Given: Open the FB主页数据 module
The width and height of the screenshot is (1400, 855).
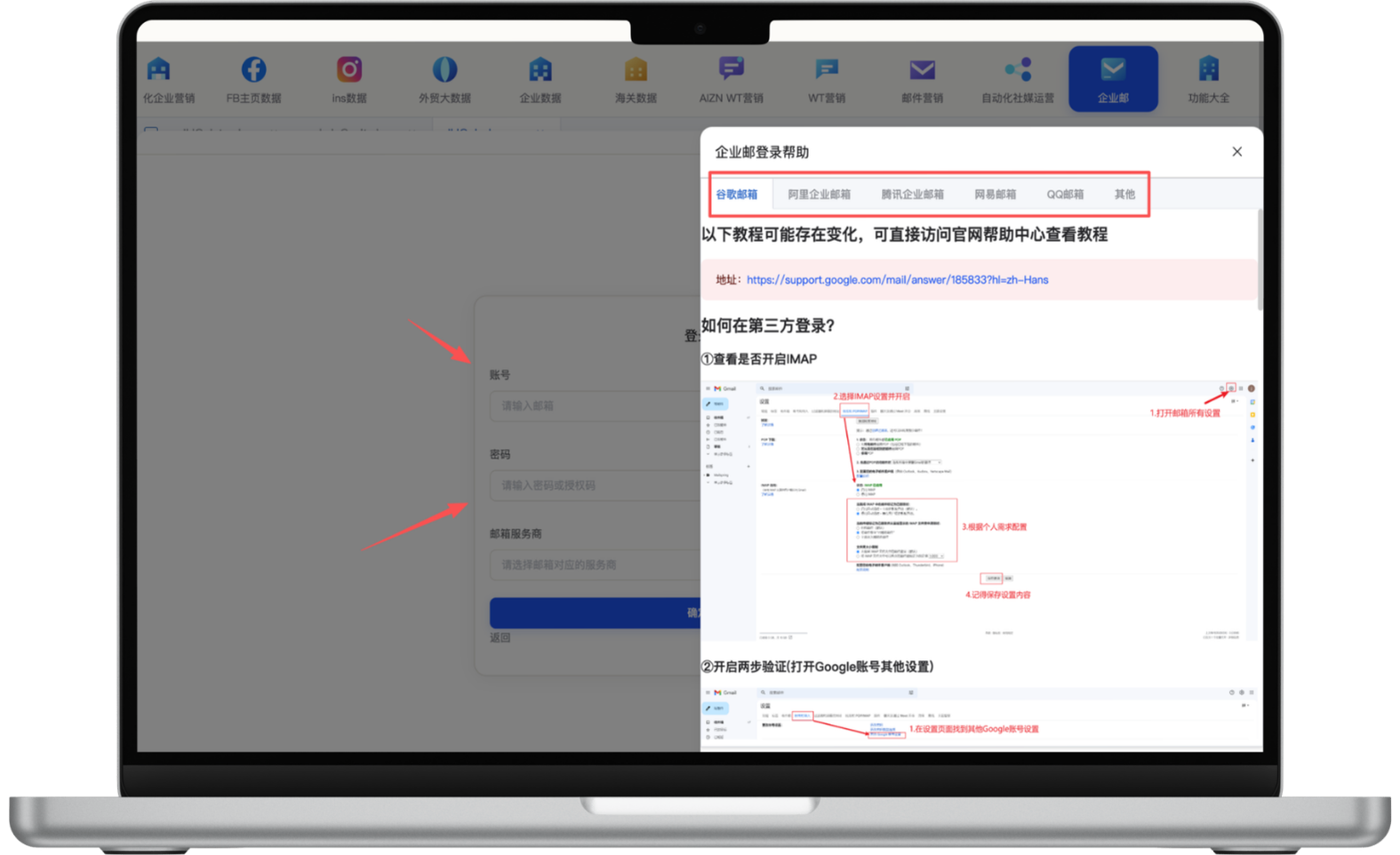Looking at the screenshot, I should (253, 79).
